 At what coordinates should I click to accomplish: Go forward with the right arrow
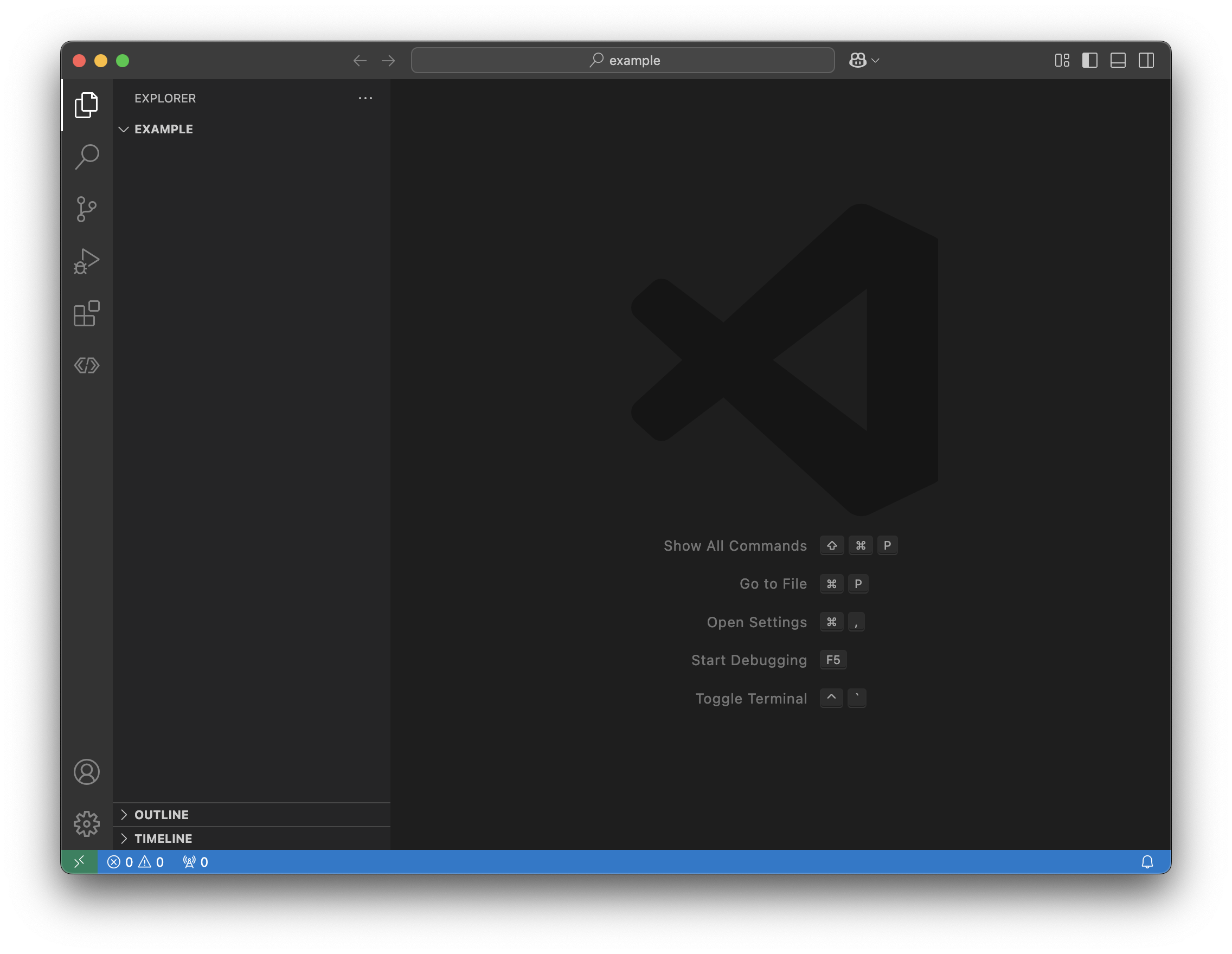(388, 60)
